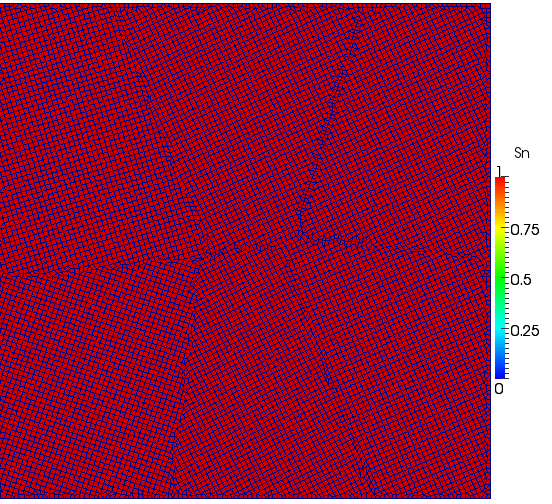Image resolution: width=552 pixels, height=504 pixels.
Task: Select the 0.5 legend label
Action: point(521,280)
